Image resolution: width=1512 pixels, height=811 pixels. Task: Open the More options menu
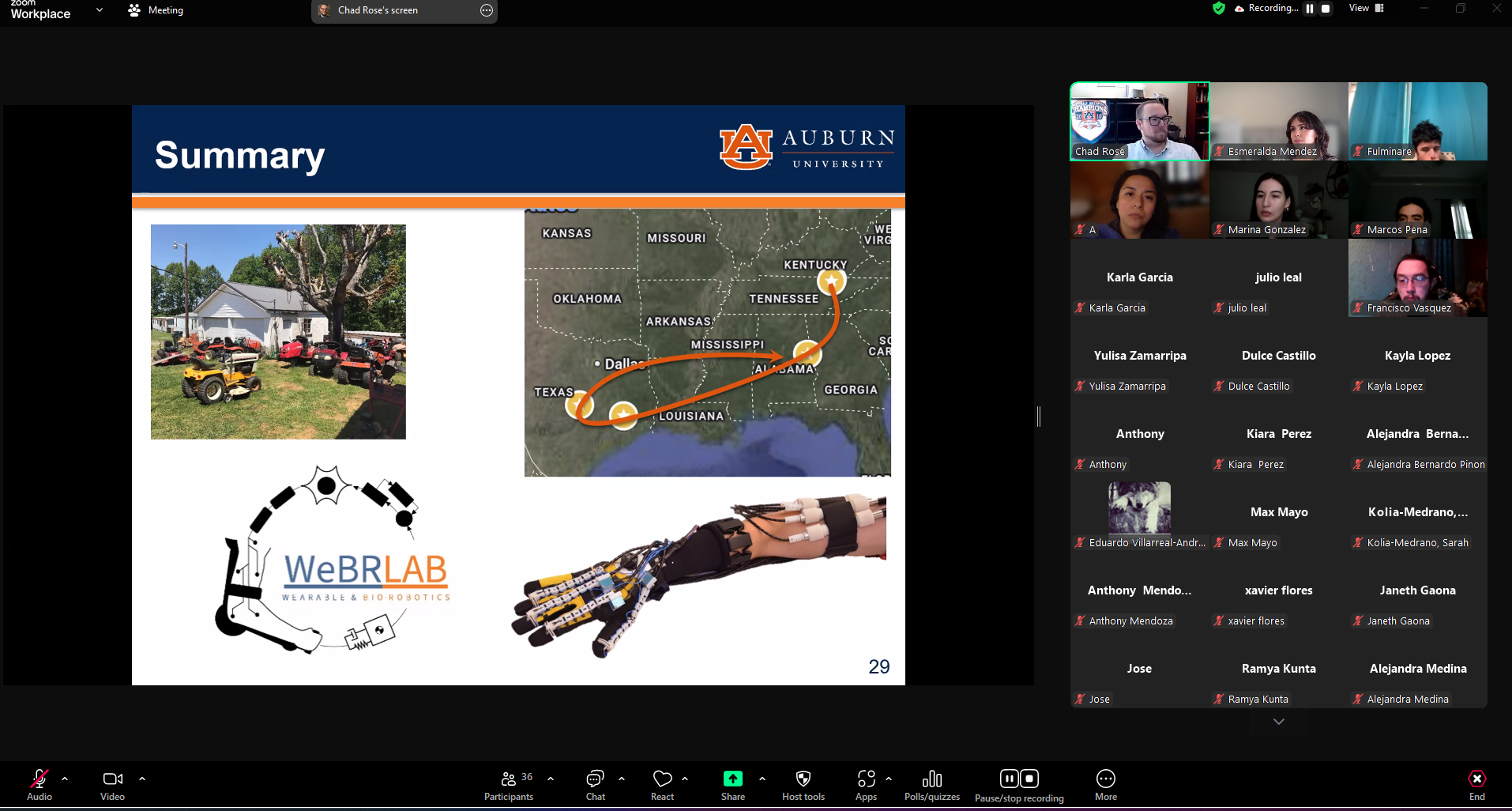click(x=1105, y=785)
